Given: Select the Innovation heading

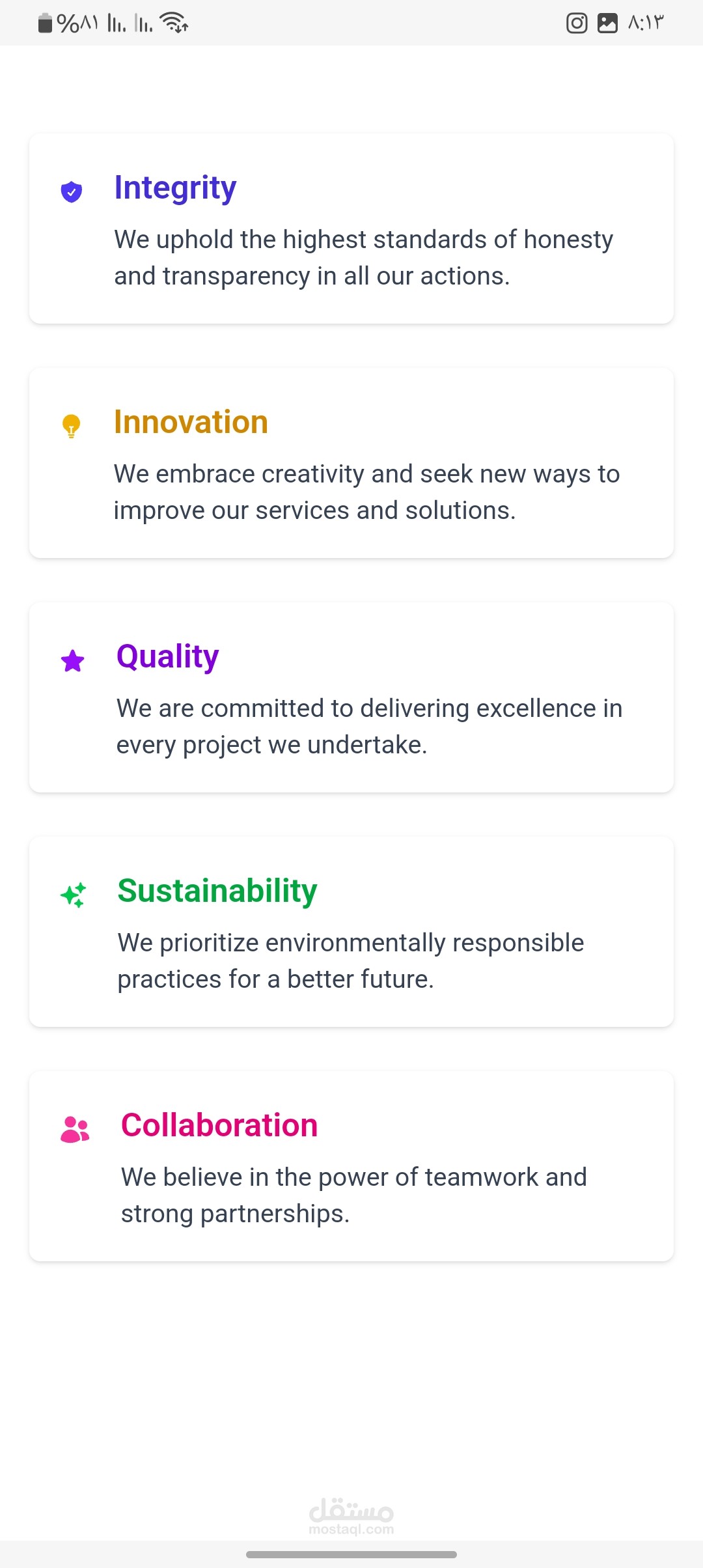Looking at the screenshot, I should coord(191,422).
